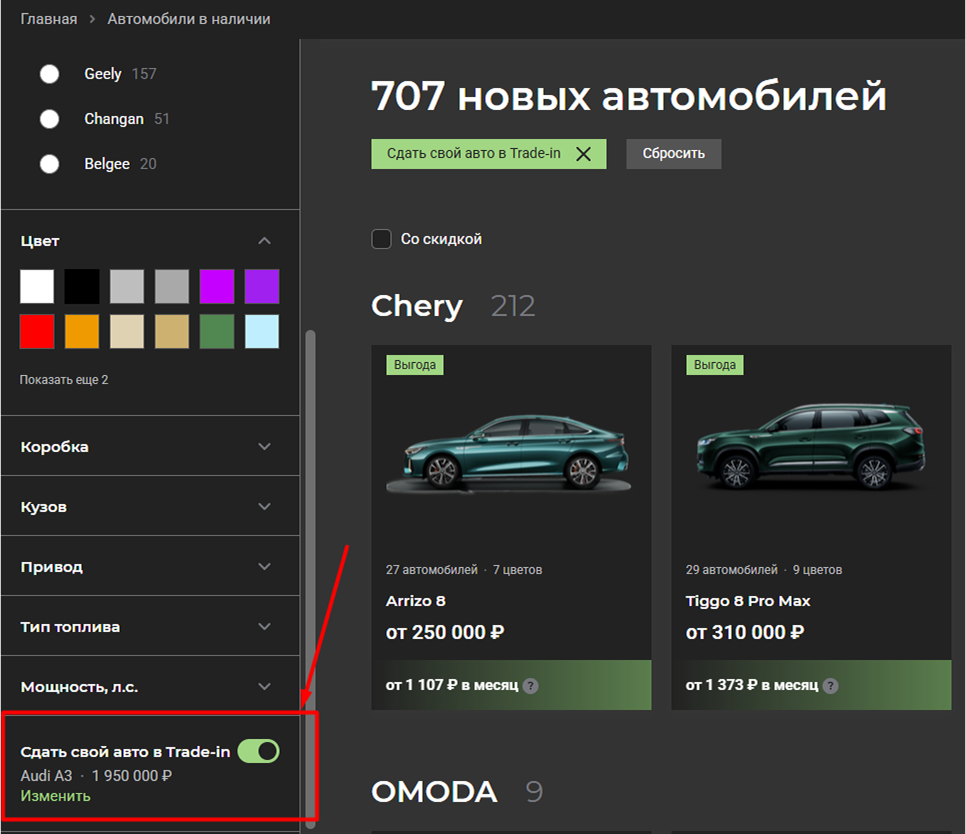Click the help icon next to 1 107 ₽ в месяц

click(530, 686)
